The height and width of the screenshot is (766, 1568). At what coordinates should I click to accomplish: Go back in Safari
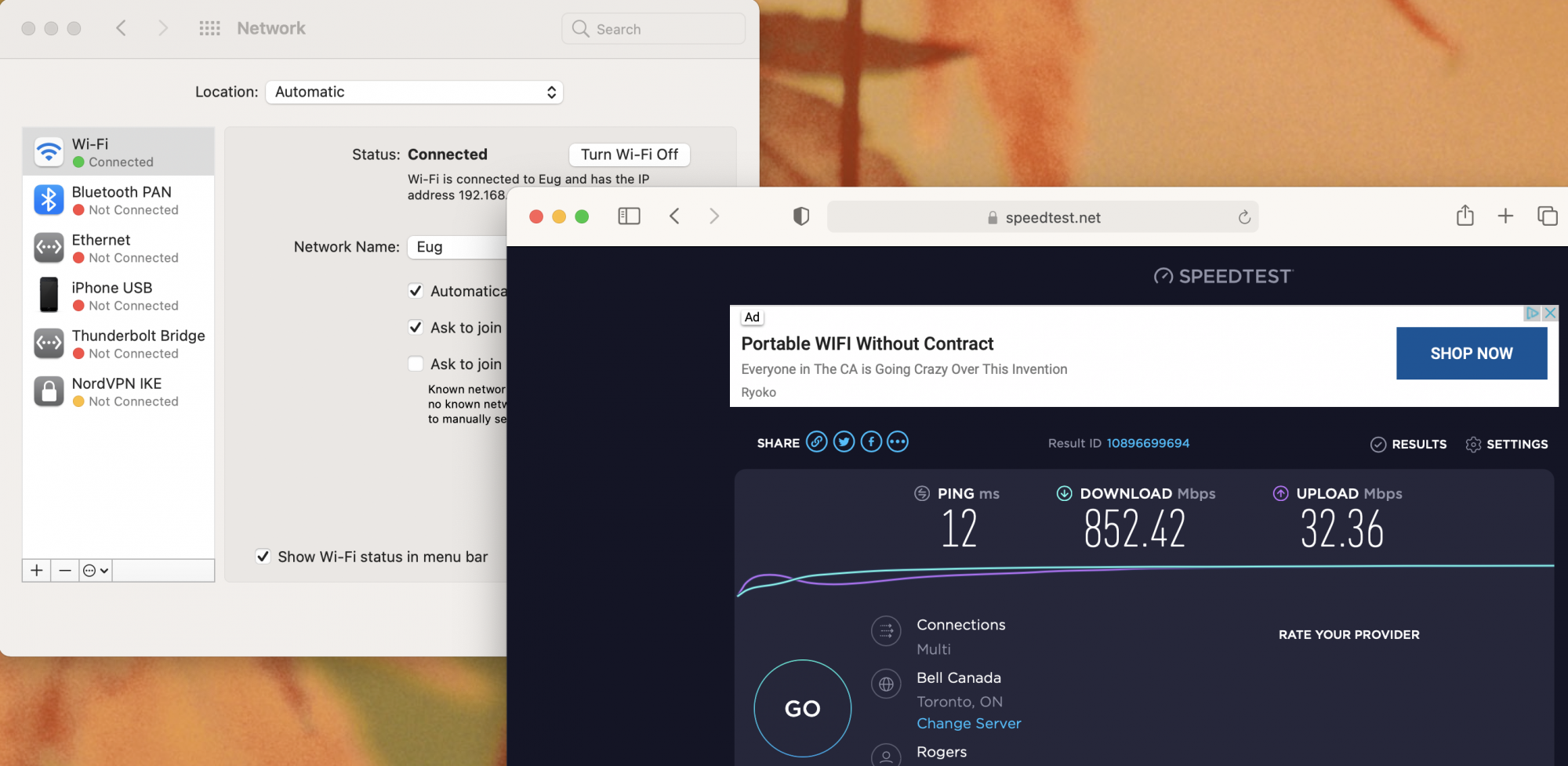[x=674, y=216]
